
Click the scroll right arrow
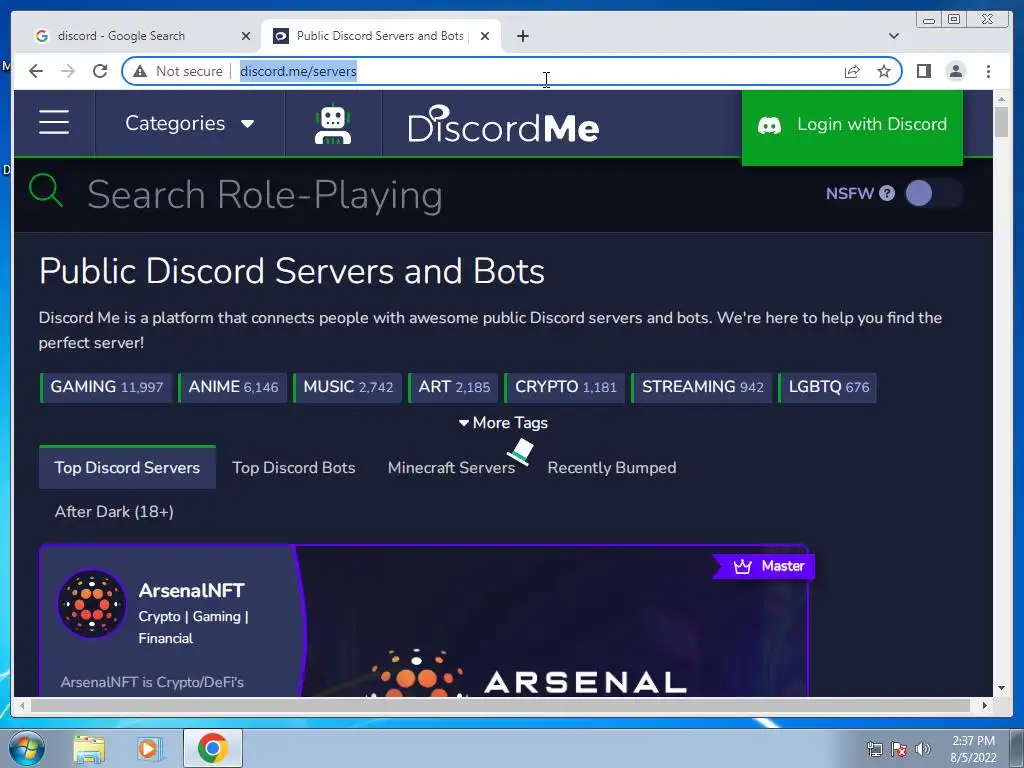click(x=985, y=705)
